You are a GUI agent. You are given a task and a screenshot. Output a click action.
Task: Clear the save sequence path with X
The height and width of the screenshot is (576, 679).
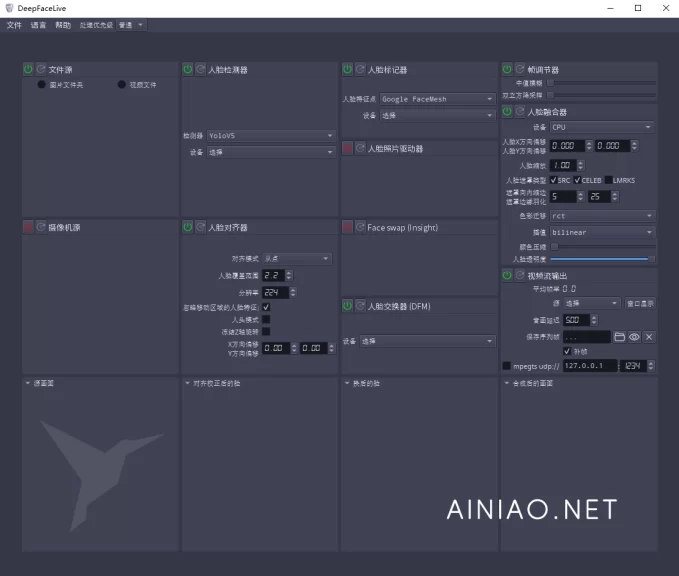[x=649, y=337]
